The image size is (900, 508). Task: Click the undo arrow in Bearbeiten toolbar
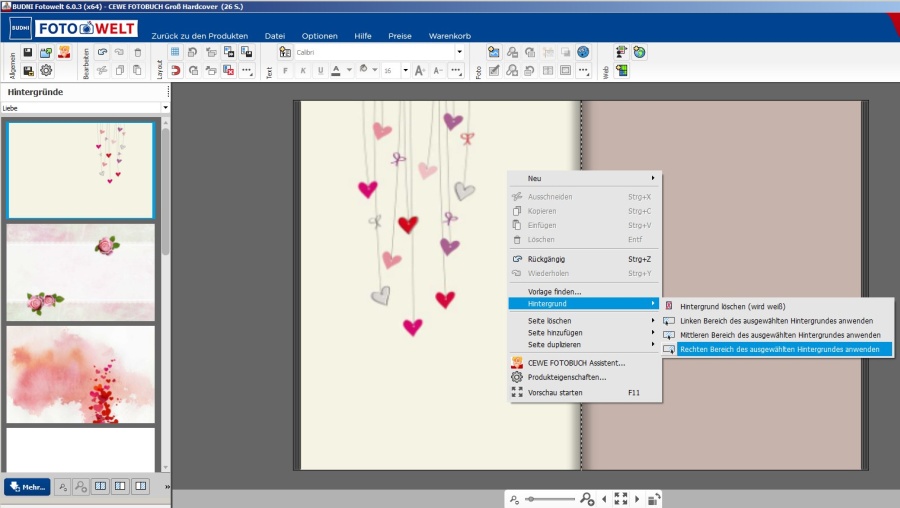(x=101, y=52)
